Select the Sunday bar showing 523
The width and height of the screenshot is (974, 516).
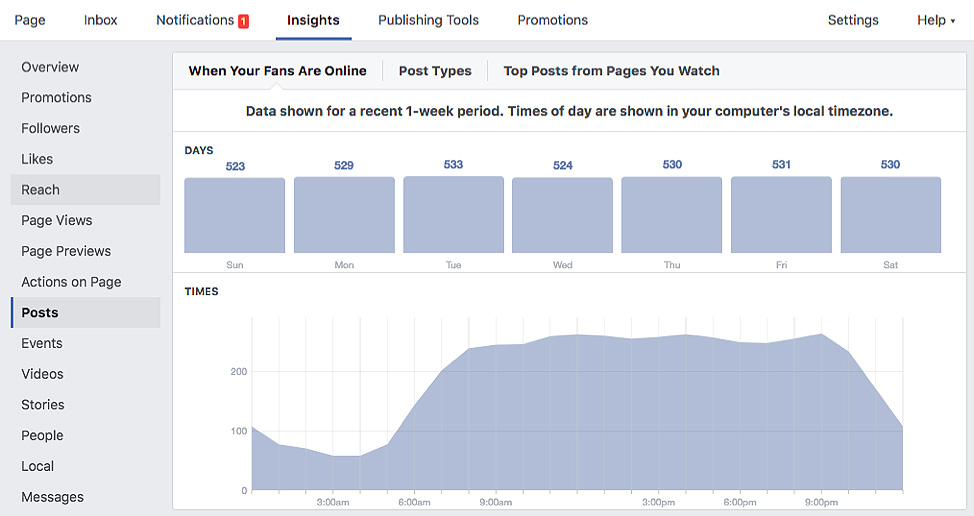coord(235,215)
